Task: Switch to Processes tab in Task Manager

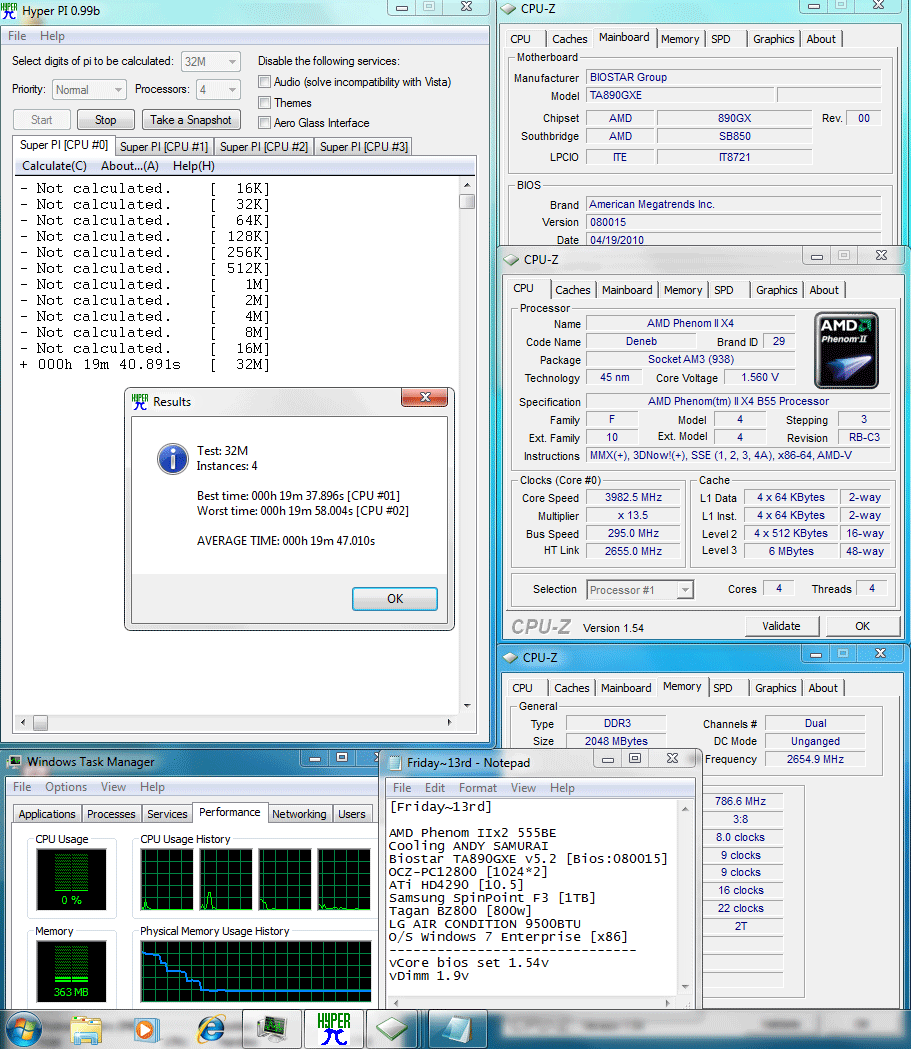Action: [111, 814]
